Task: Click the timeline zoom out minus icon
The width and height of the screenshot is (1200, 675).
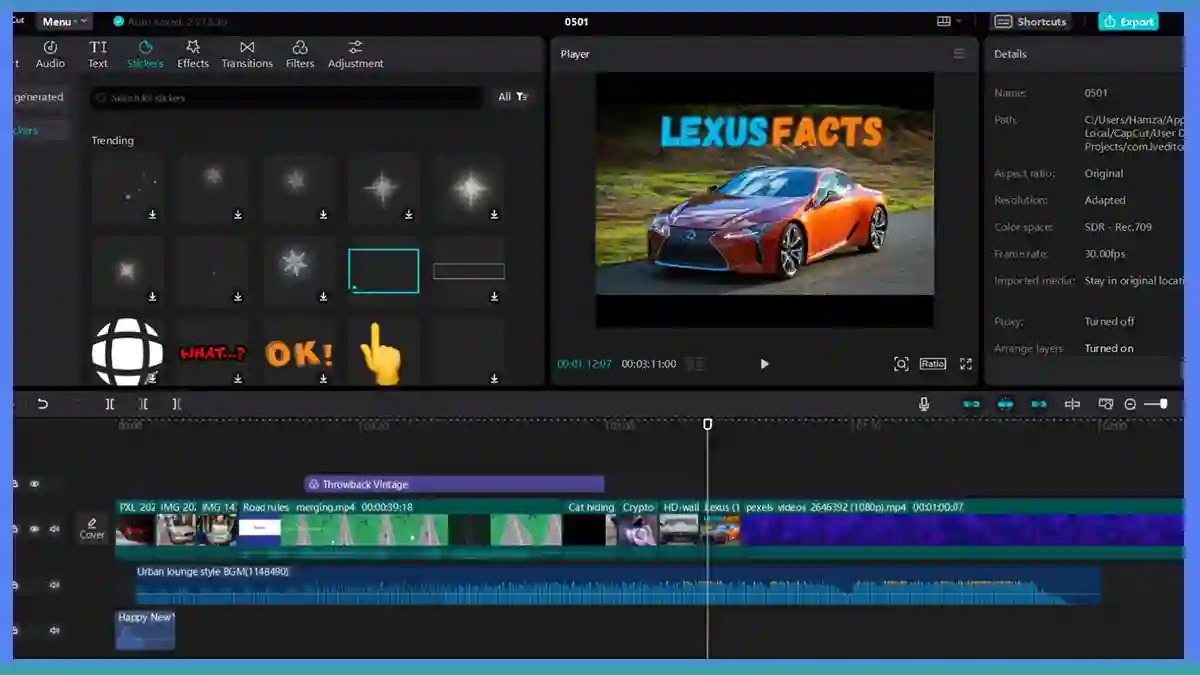Action: 1130,404
